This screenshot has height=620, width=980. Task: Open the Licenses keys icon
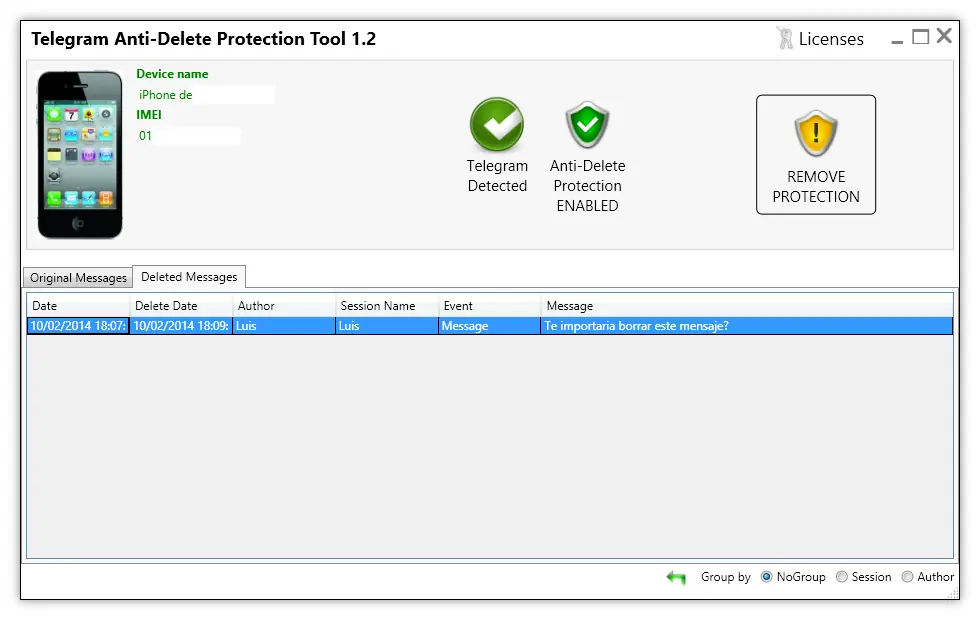tap(784, 38)
